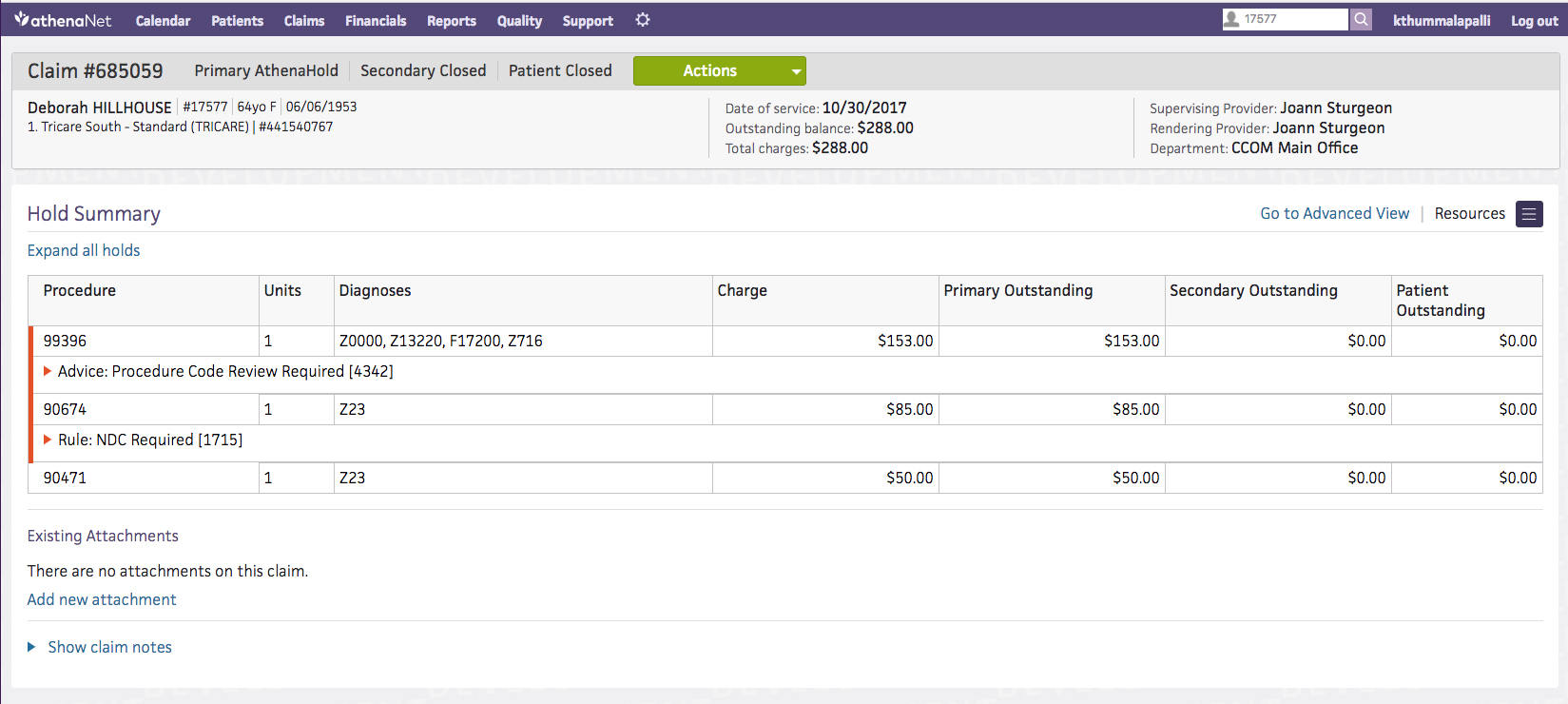Open the Support menu
The height and width of the screenshot is (704, 1568).
(588, 21)
